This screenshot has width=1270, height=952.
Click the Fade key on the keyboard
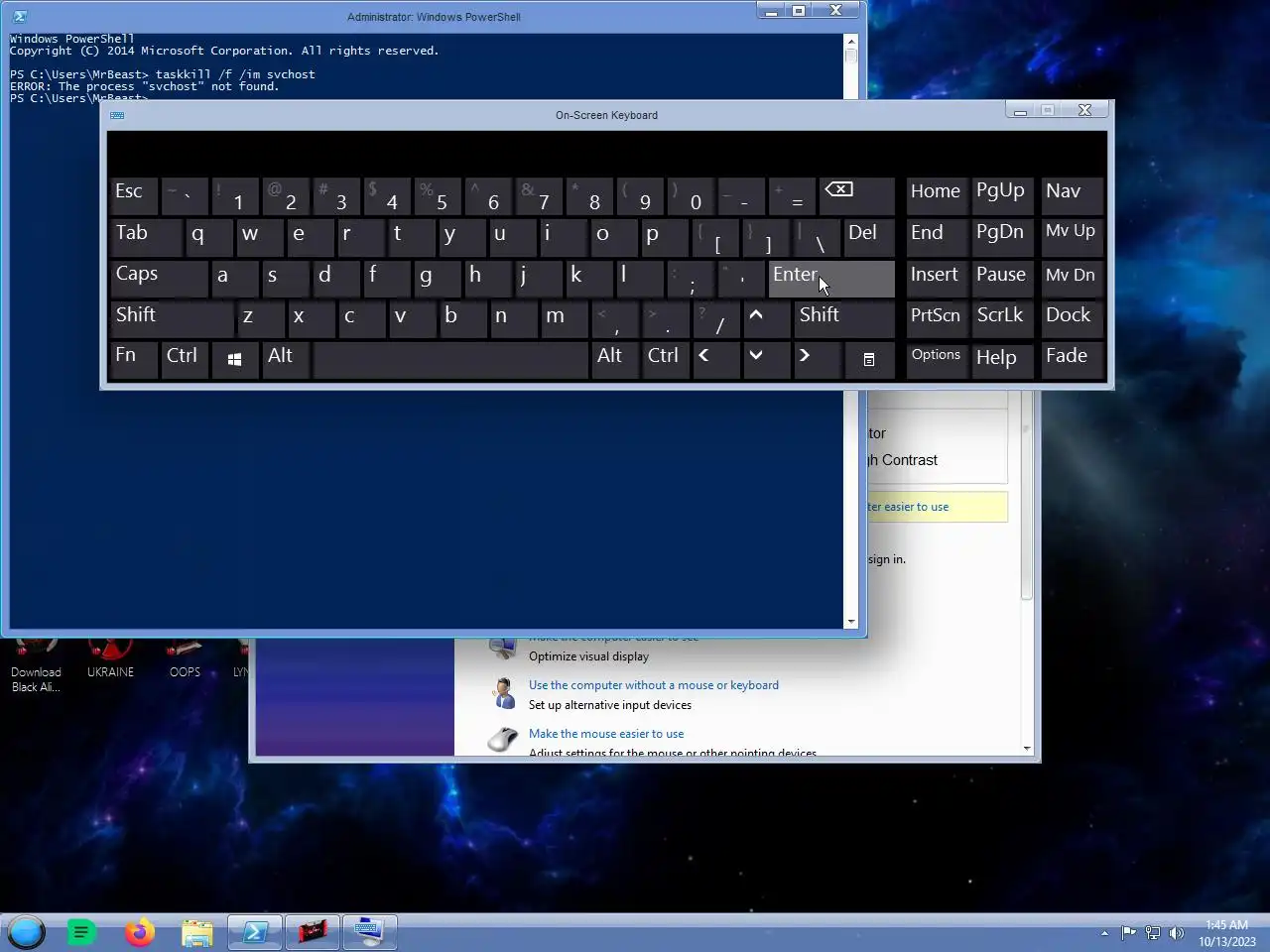click(1072, 360)
